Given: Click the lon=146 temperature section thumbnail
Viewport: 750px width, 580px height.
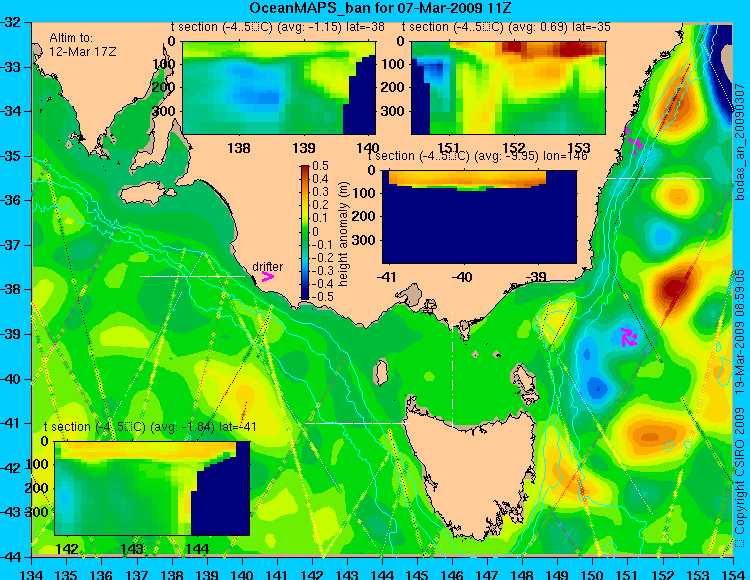Looking at the screenshot, I should (x=479, y=217).
